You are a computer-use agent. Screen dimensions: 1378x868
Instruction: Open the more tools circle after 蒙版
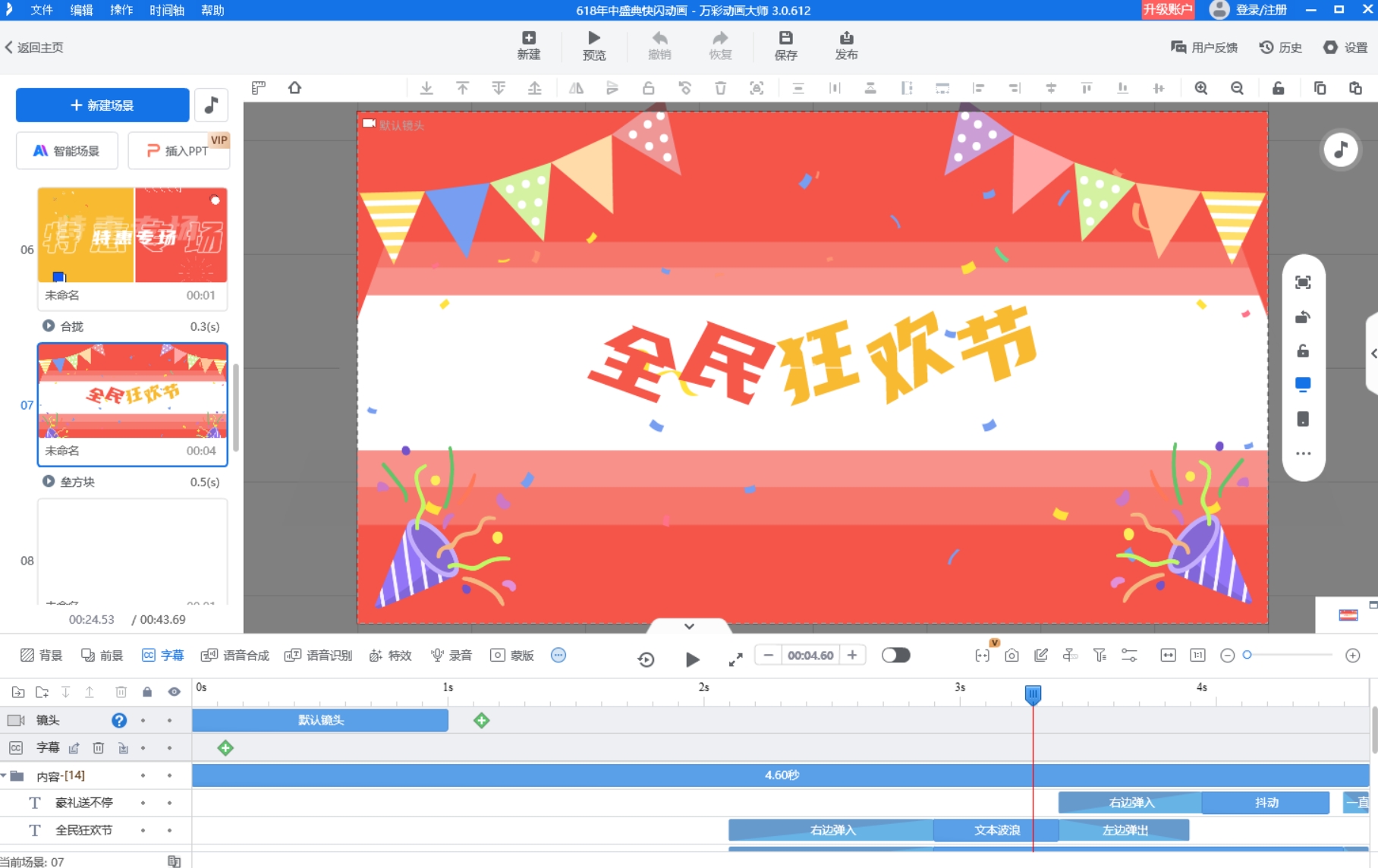click(x=558, y=655)
